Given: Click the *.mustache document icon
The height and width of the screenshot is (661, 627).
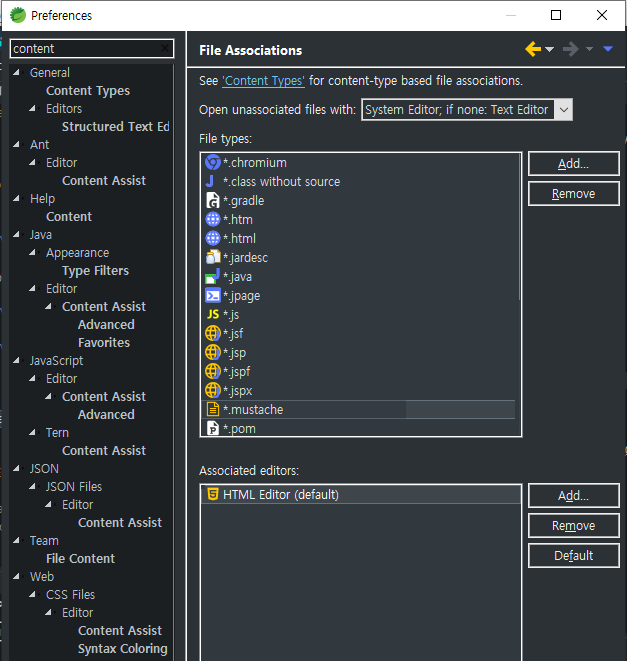Looking at the screenshot, I should 213,409.
